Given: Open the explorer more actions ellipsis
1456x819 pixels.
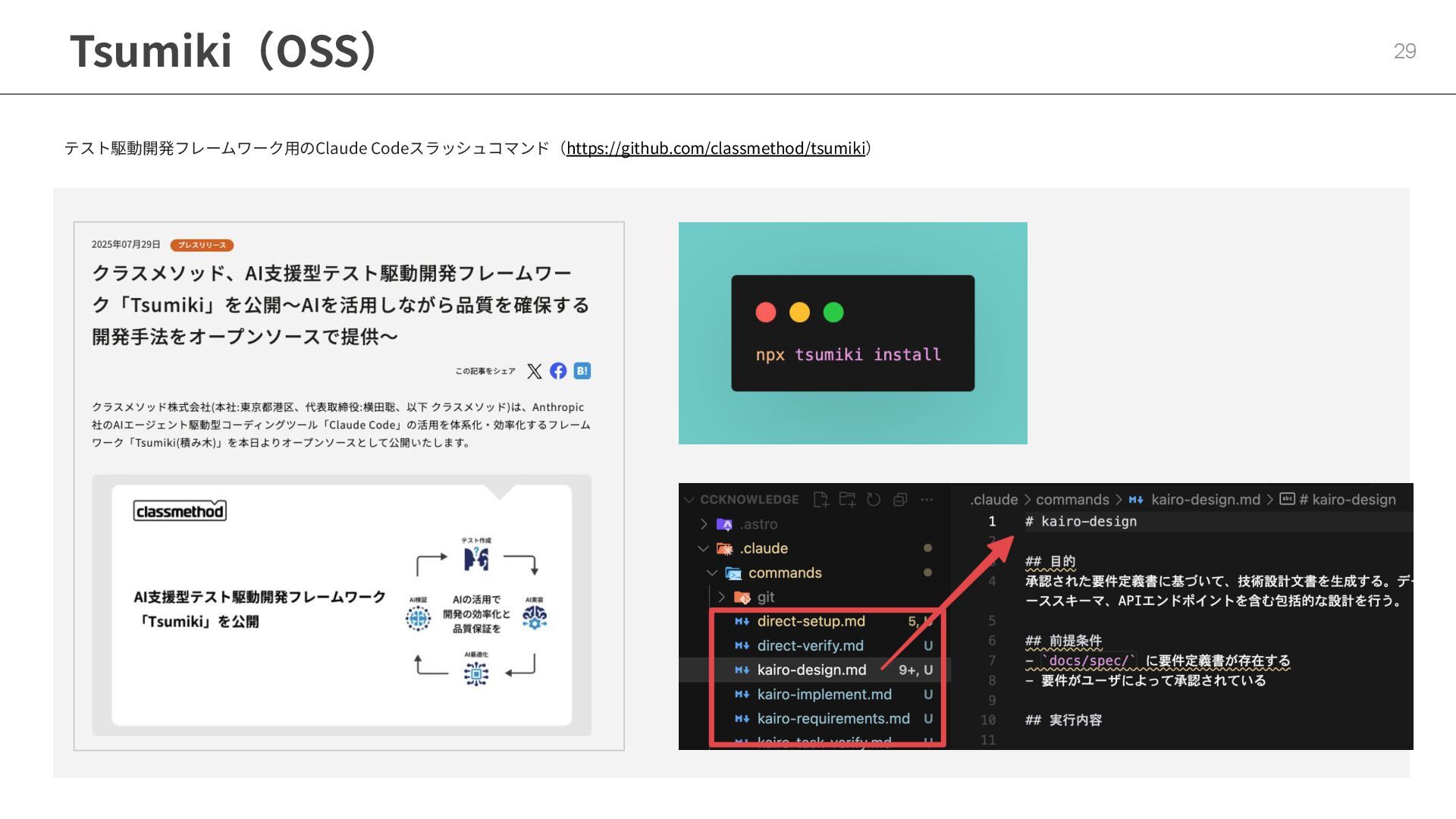Looking at the screenshot, I should pos(927,500).
